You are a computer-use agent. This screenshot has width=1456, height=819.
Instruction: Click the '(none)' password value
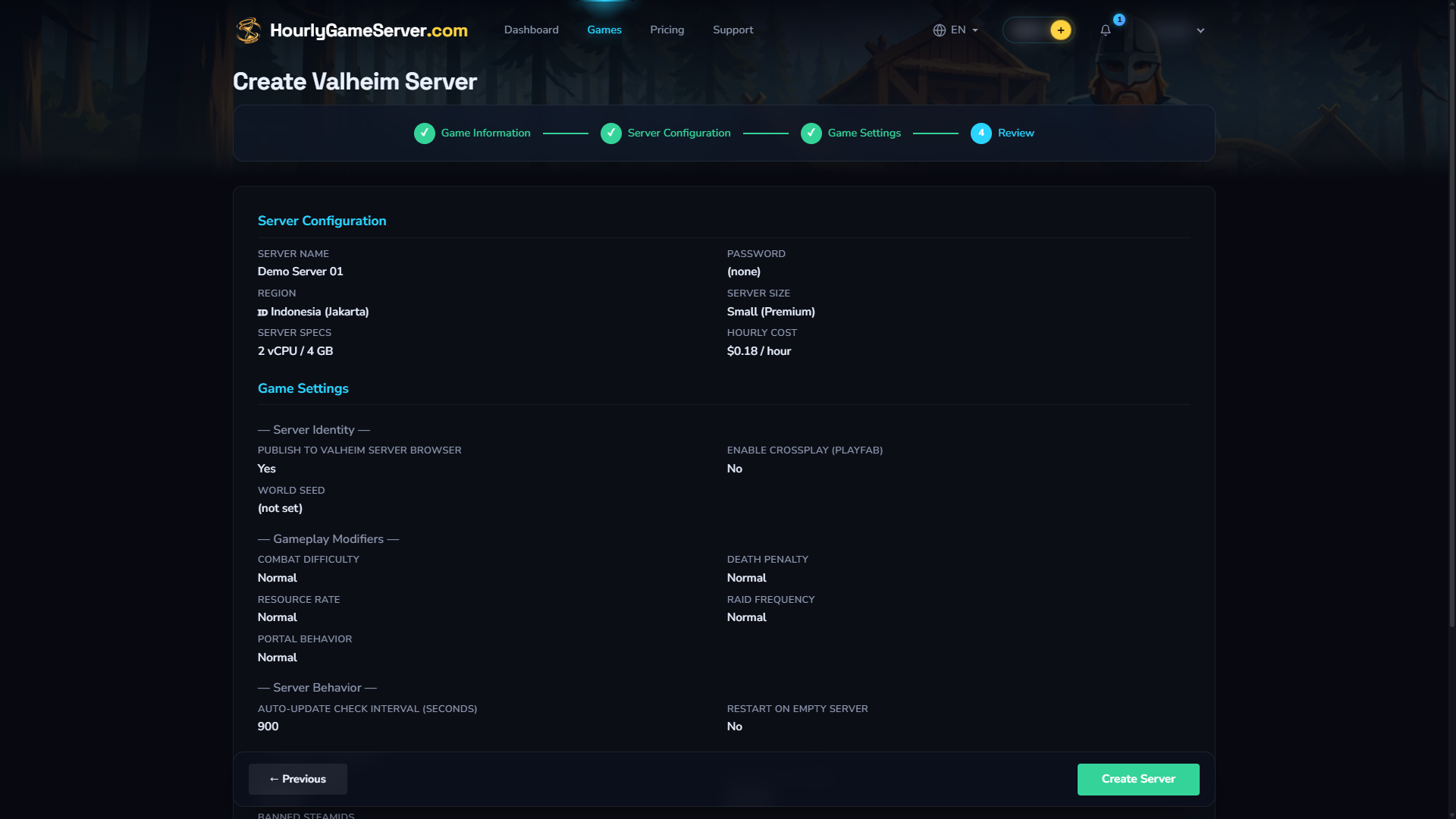pos(744,271)
